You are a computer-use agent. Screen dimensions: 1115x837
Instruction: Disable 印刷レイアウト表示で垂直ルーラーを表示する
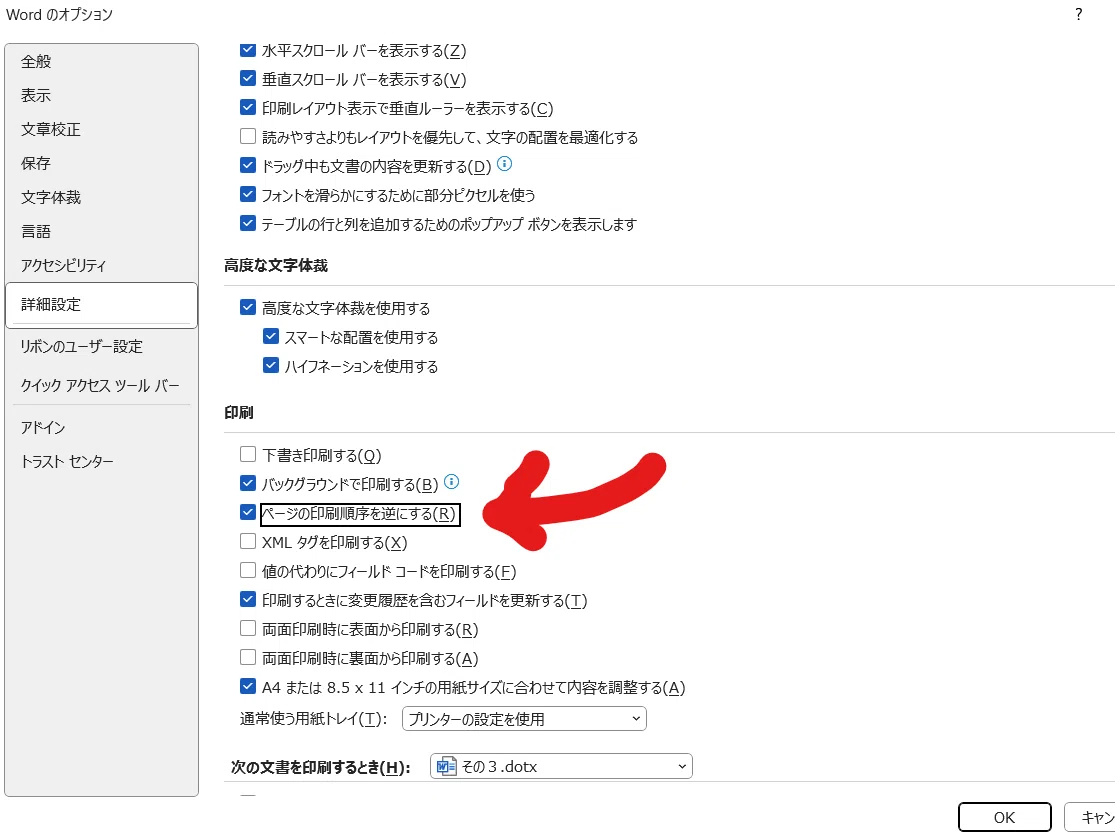[247, 107]
